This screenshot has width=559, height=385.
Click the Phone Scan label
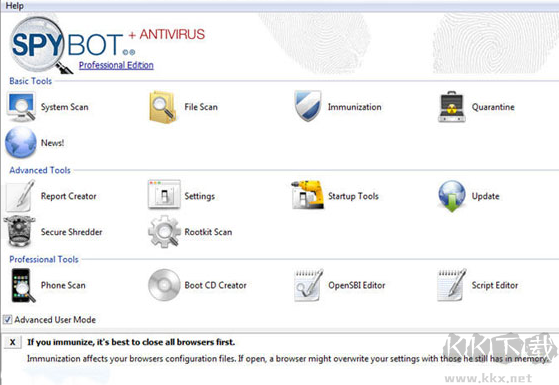(x=63, y=285)
